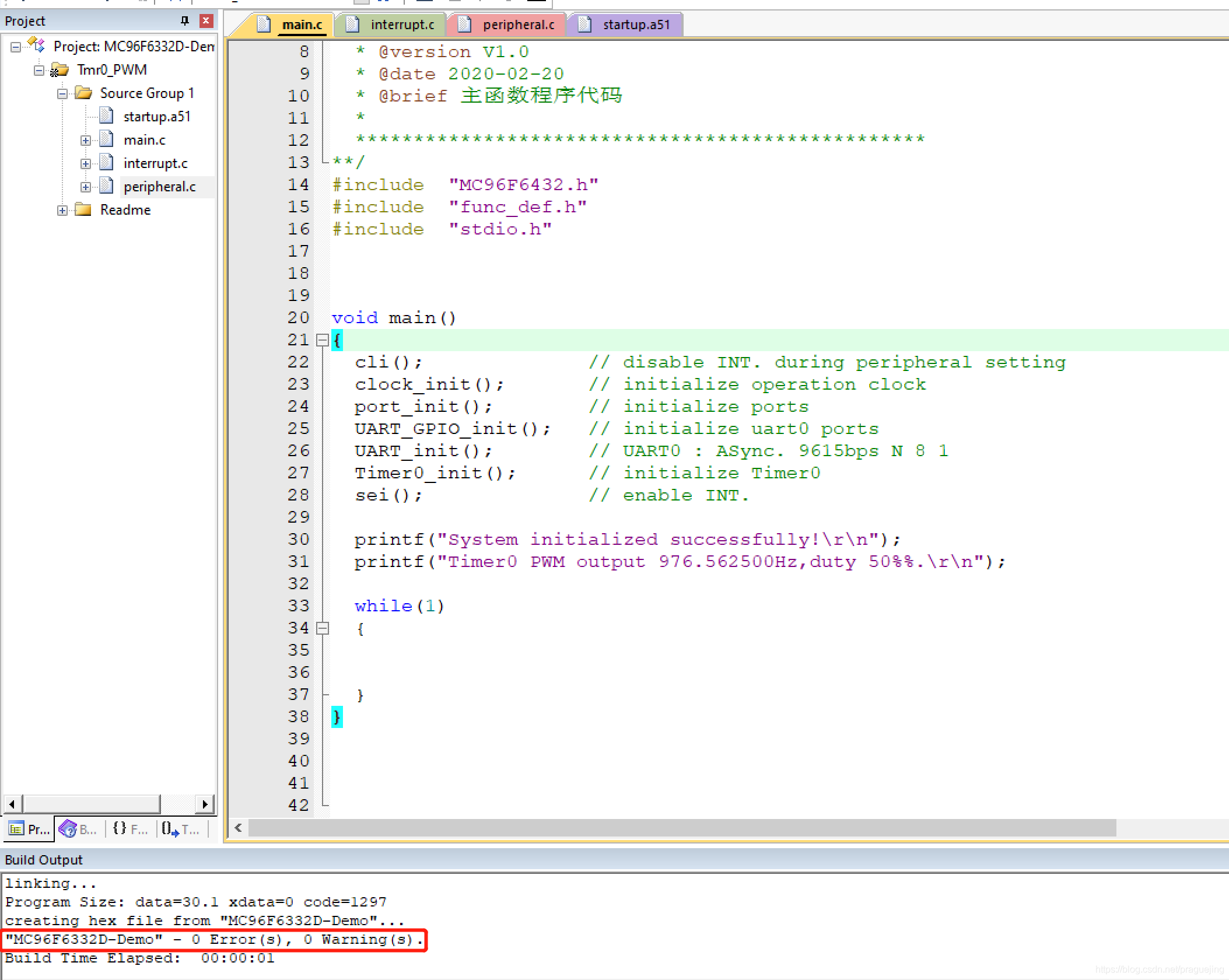Expand the Readme folder node
The width and height of the screenshot is (1229, 980).
[62, 210]
